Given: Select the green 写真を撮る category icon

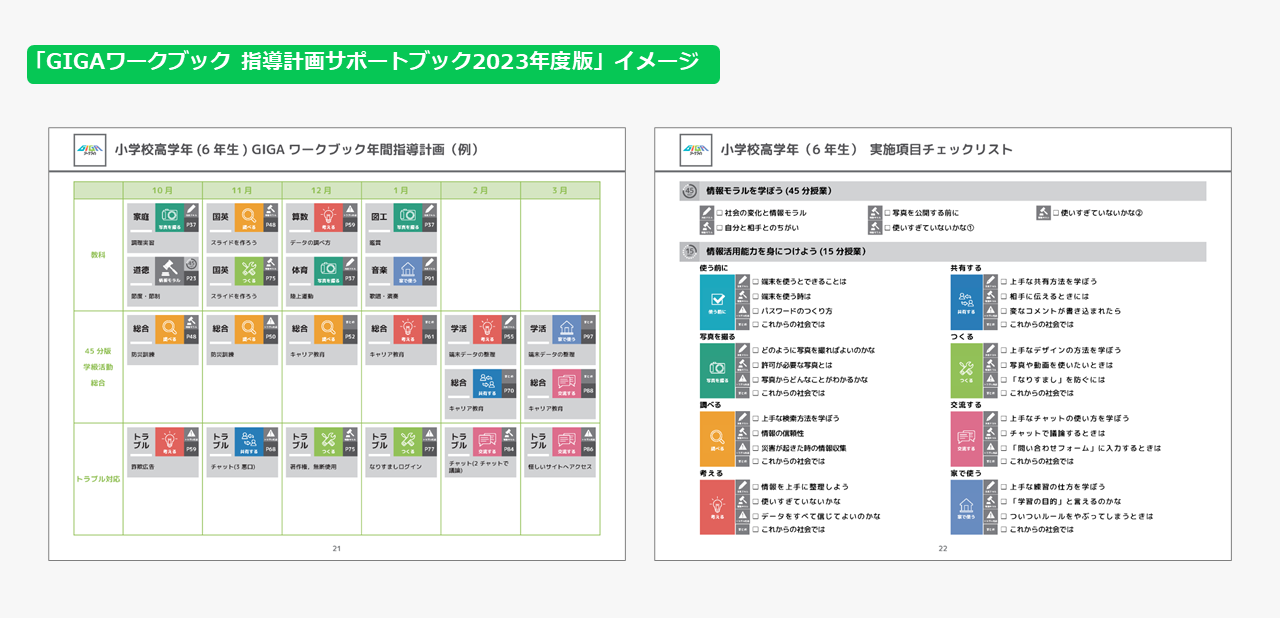Looking at the screenshot, I should [717, 371].
